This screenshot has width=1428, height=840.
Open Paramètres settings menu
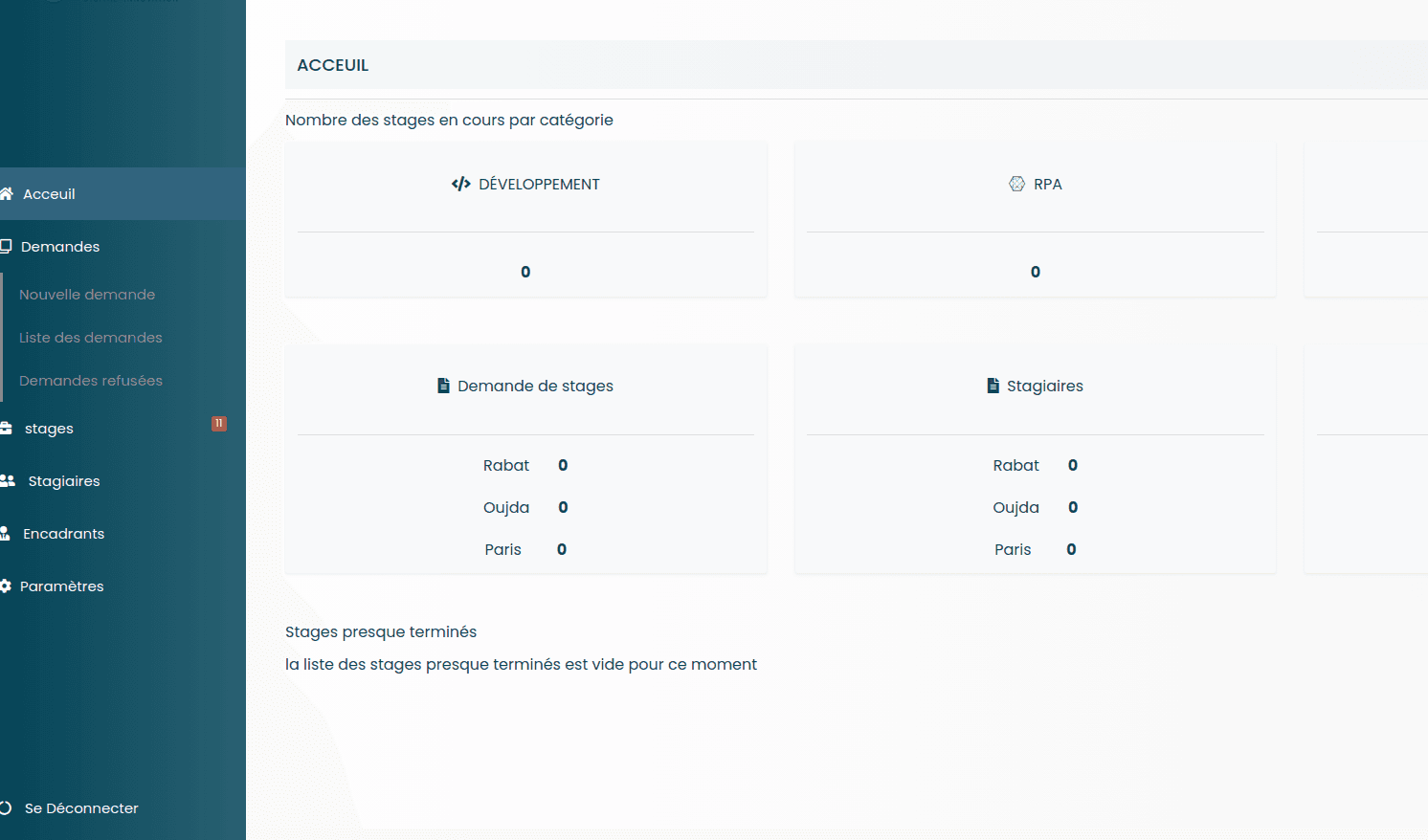(x=123, y=586)
